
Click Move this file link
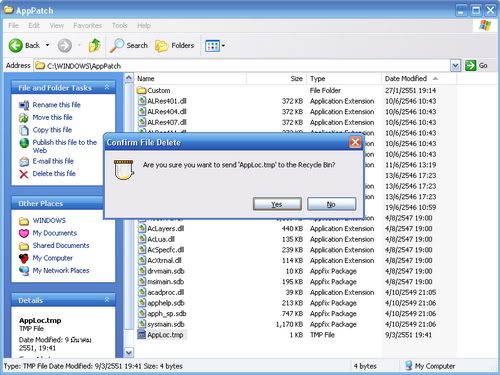(x=52, y=117)
